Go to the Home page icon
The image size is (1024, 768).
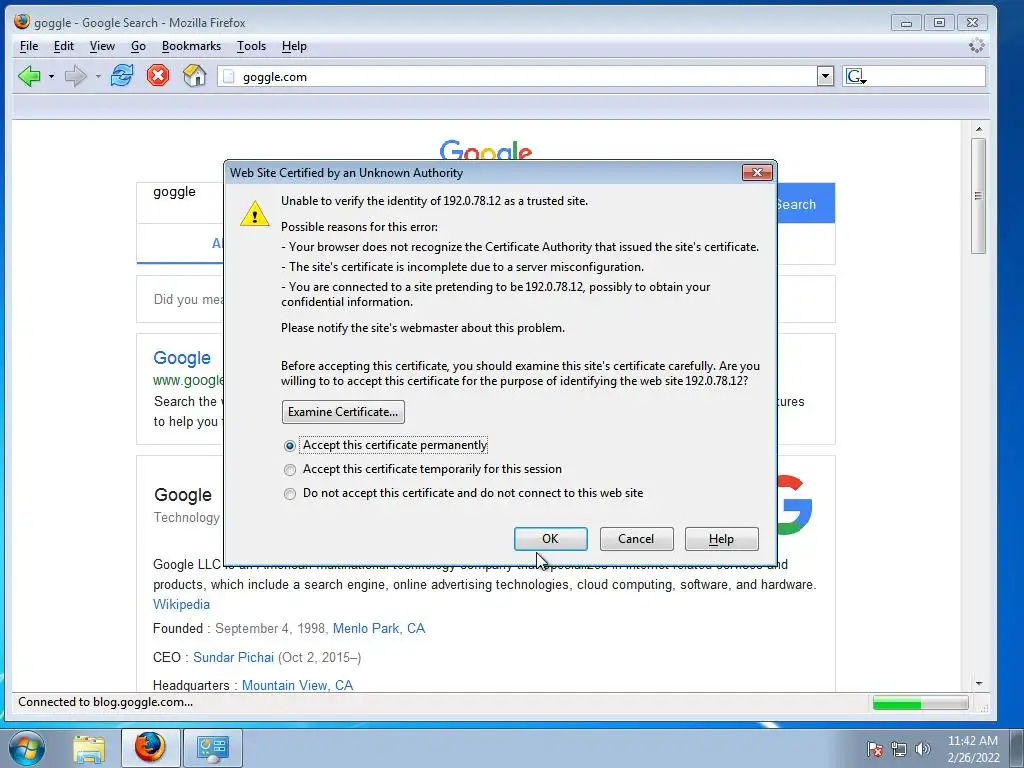(x=194, y=76)
